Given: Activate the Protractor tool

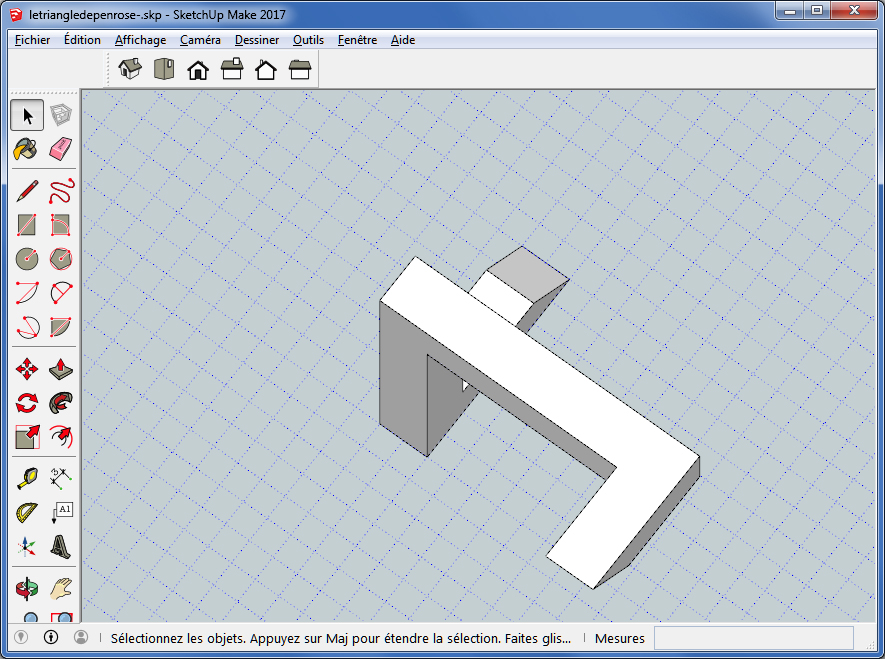Looking at the screenshot, I should click(27, 513).
